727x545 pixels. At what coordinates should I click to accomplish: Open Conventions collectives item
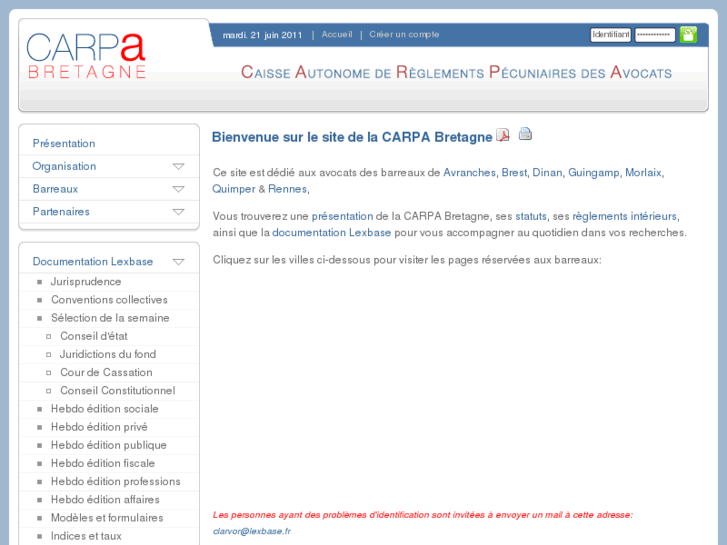(109, 300)
